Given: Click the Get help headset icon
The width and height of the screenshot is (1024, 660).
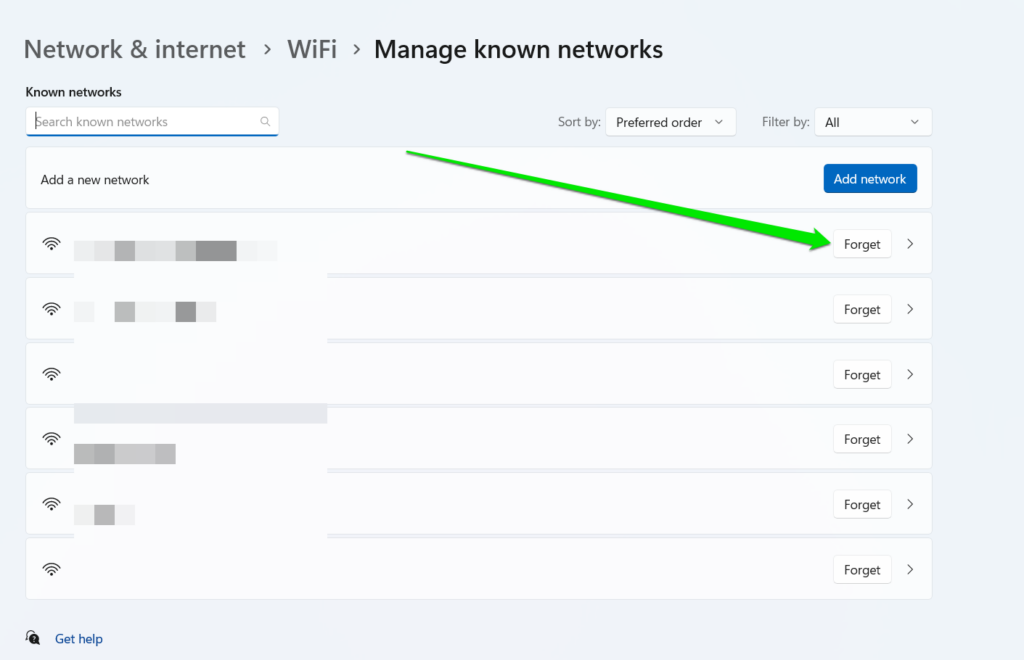Looking at the screenshot, I should pos(34,638).
